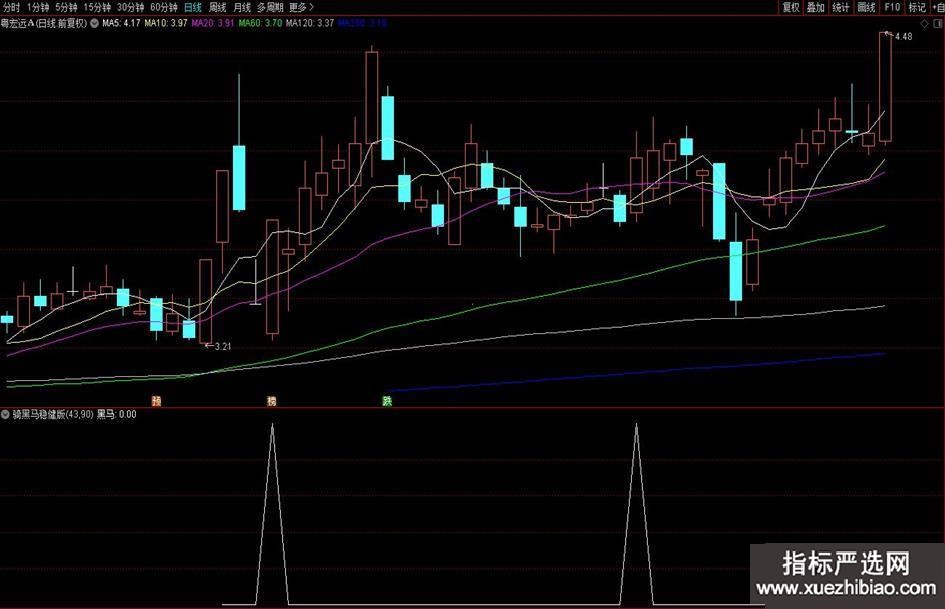Open the 画线 drawing tools
The image size is (945, 609).
[866, 7]
